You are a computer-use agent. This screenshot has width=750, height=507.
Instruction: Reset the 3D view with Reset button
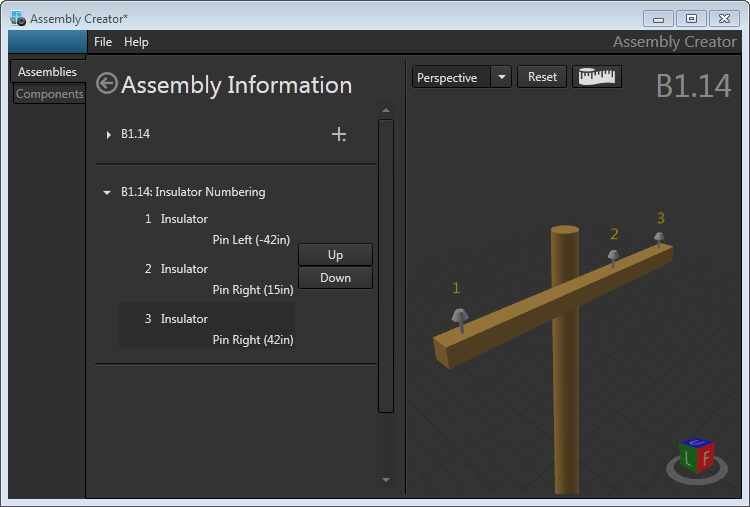542,77
